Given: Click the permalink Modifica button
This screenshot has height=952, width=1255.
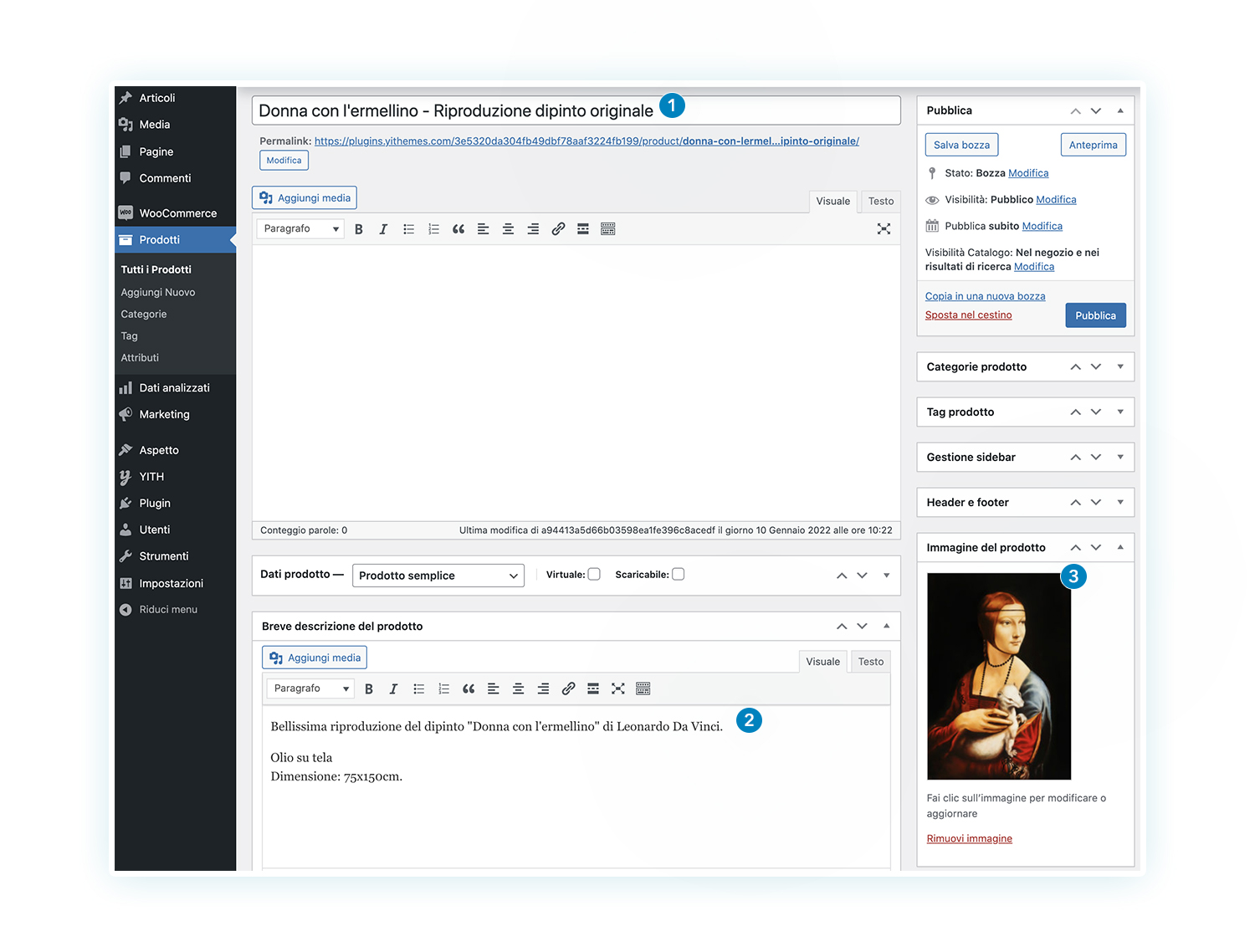Looking at the screenshot, I should point(284,161).
